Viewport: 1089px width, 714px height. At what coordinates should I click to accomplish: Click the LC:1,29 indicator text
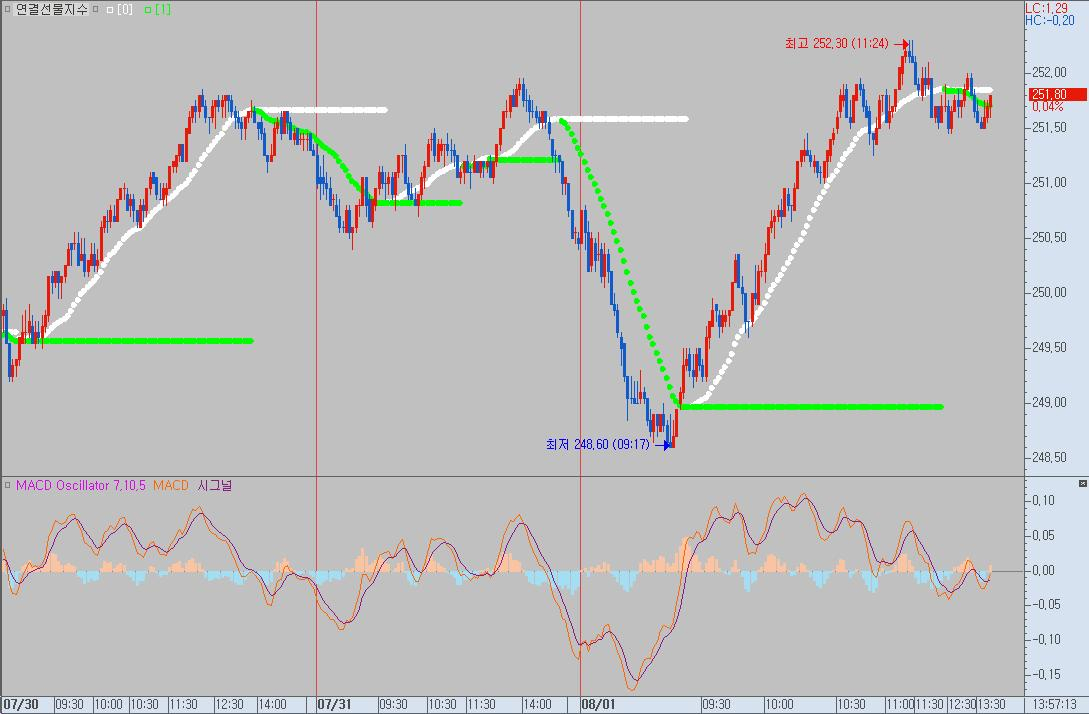[x=1047, y=8]
